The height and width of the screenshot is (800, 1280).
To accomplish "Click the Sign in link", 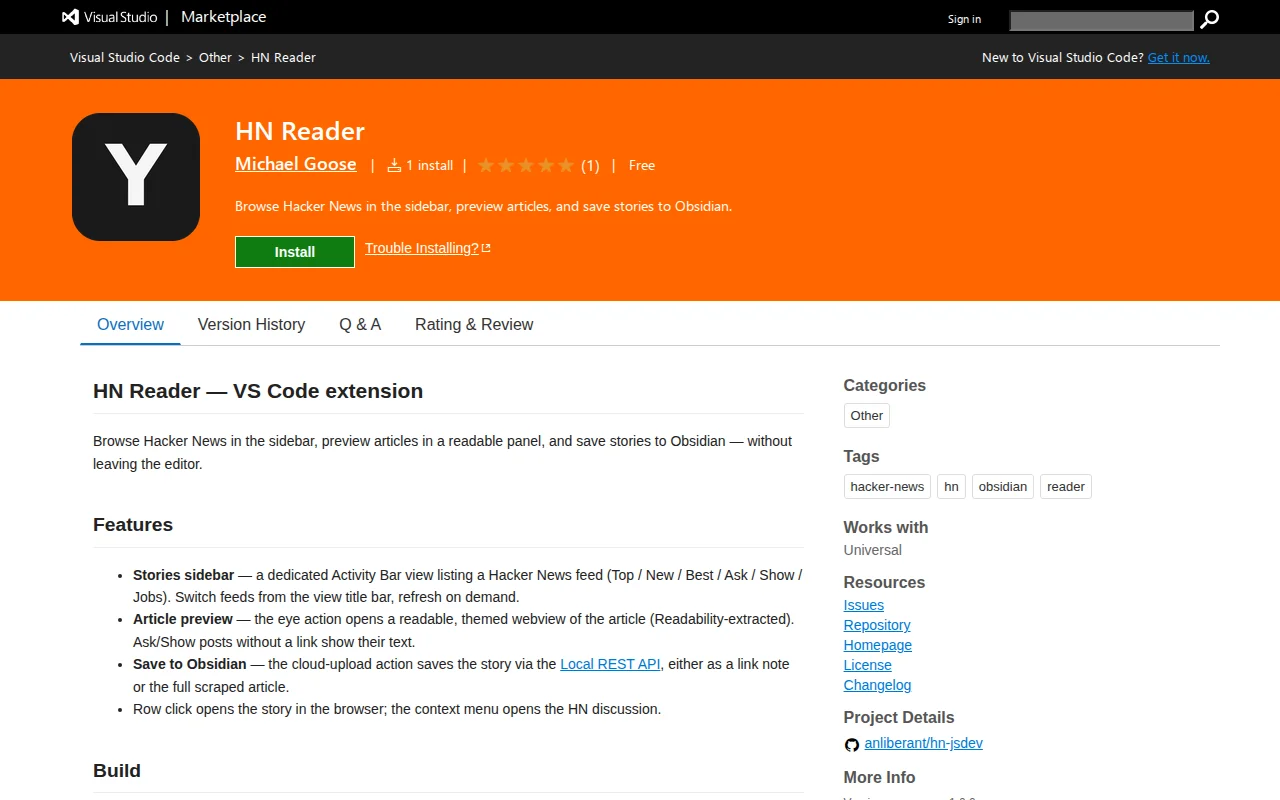I will coord(964,19).
